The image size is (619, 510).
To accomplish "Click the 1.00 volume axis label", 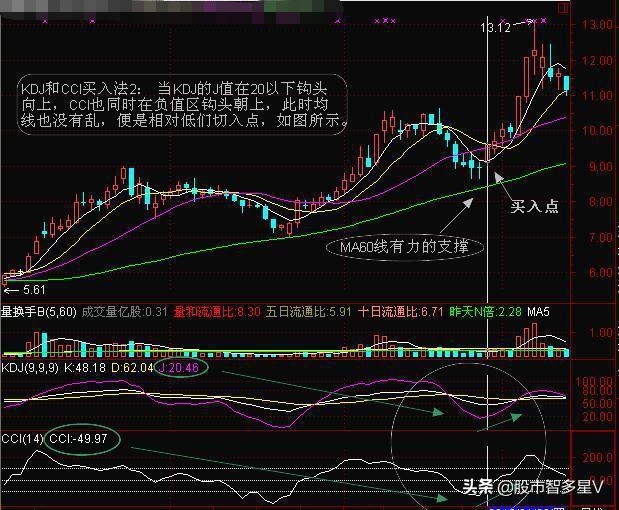I will [601, 333].
